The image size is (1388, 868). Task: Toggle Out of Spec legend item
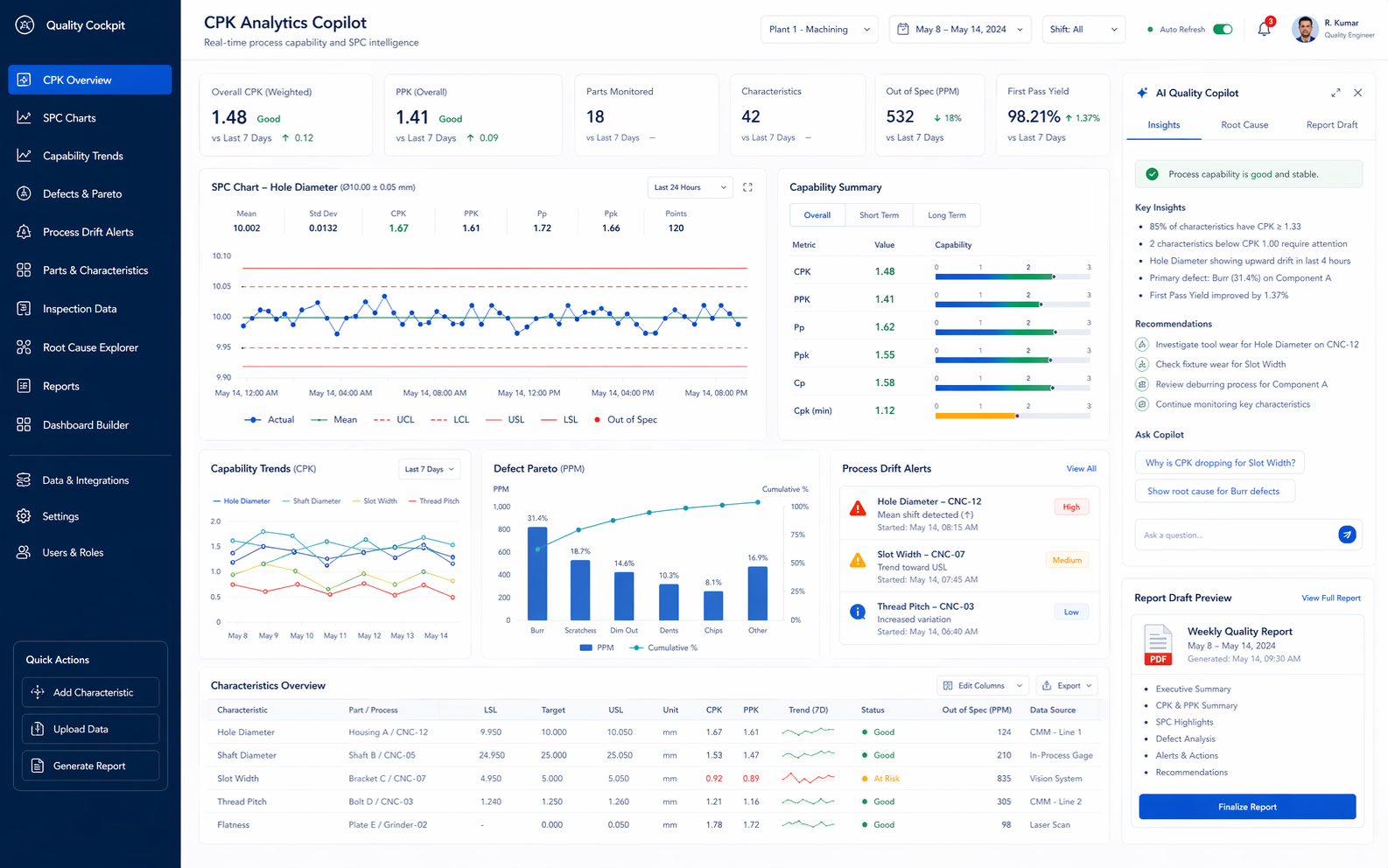coord(625,420)
